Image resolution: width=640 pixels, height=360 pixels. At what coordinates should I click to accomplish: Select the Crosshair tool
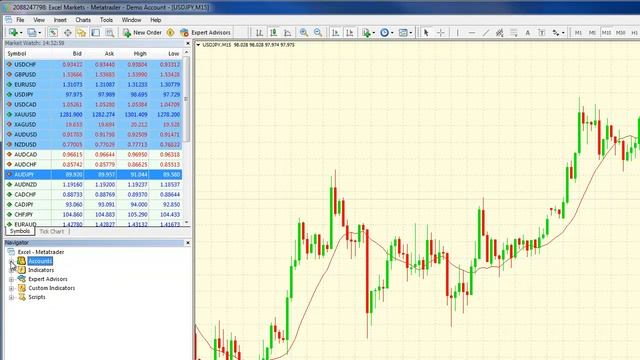[x=441, y=32]
